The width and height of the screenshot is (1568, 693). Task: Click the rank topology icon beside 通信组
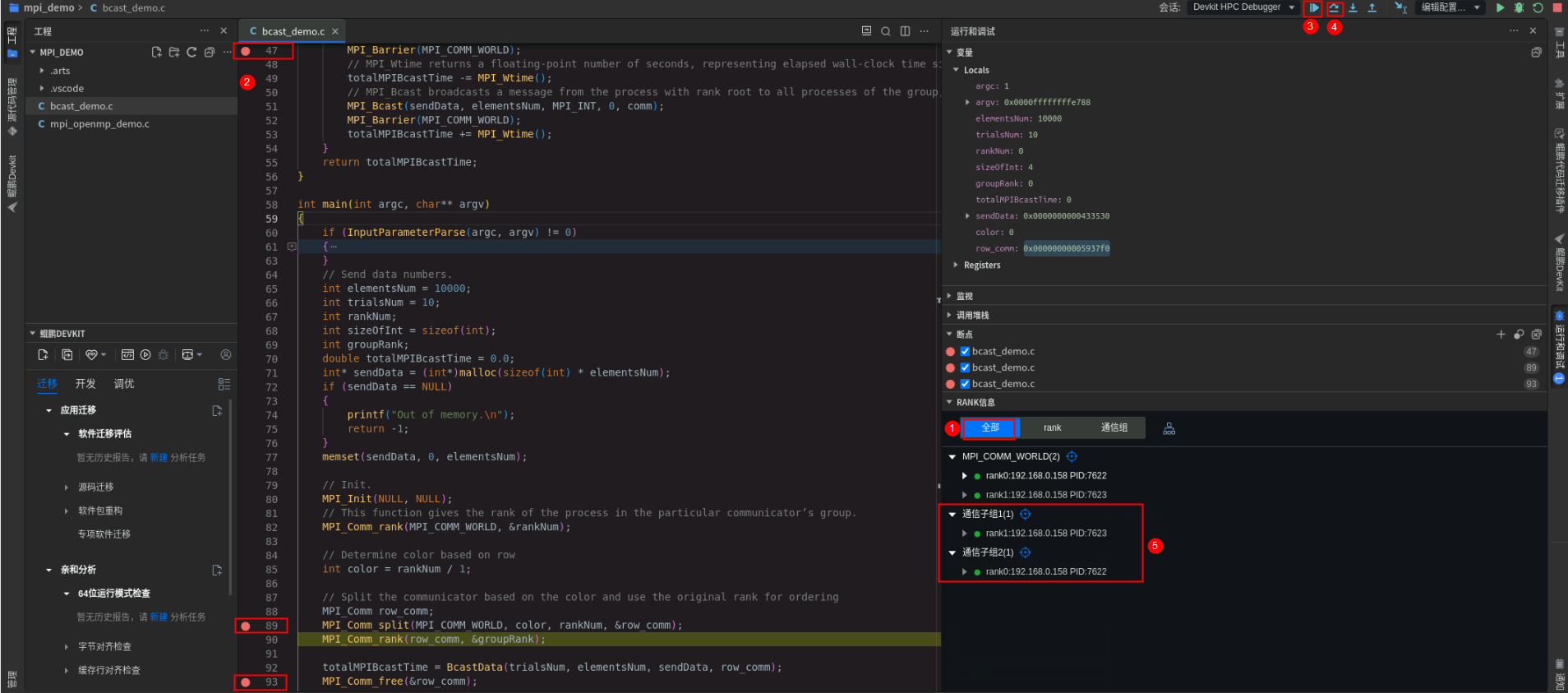1169,428
